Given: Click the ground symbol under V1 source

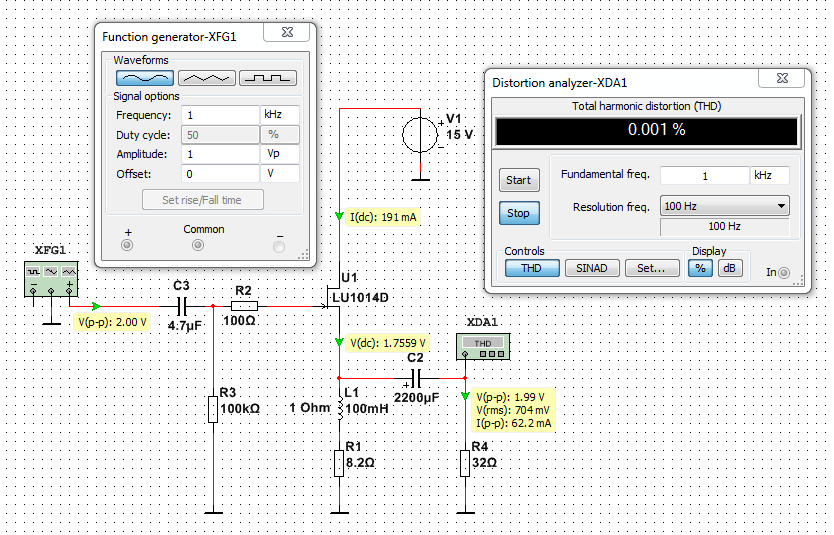Looking at the screenshot, I should 420,180.
